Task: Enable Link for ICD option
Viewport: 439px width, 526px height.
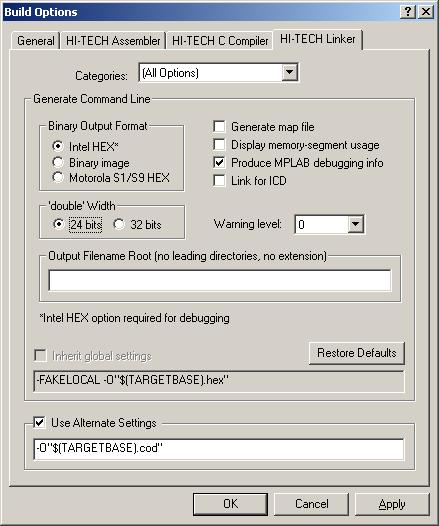Action: 219,180
